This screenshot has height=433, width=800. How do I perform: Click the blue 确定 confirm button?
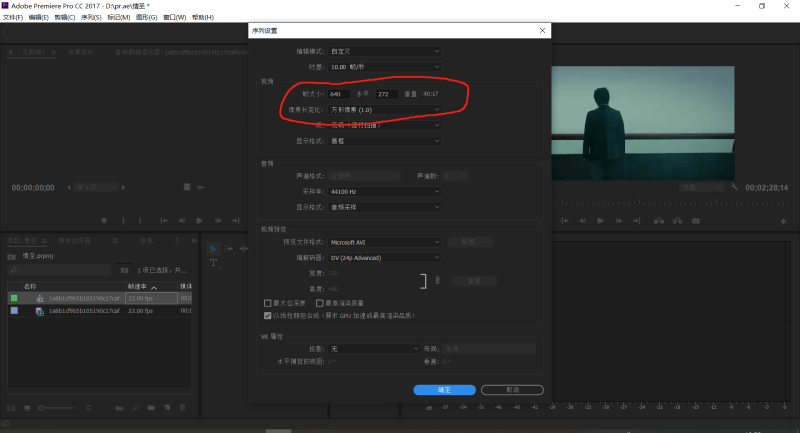coord(445,390)
